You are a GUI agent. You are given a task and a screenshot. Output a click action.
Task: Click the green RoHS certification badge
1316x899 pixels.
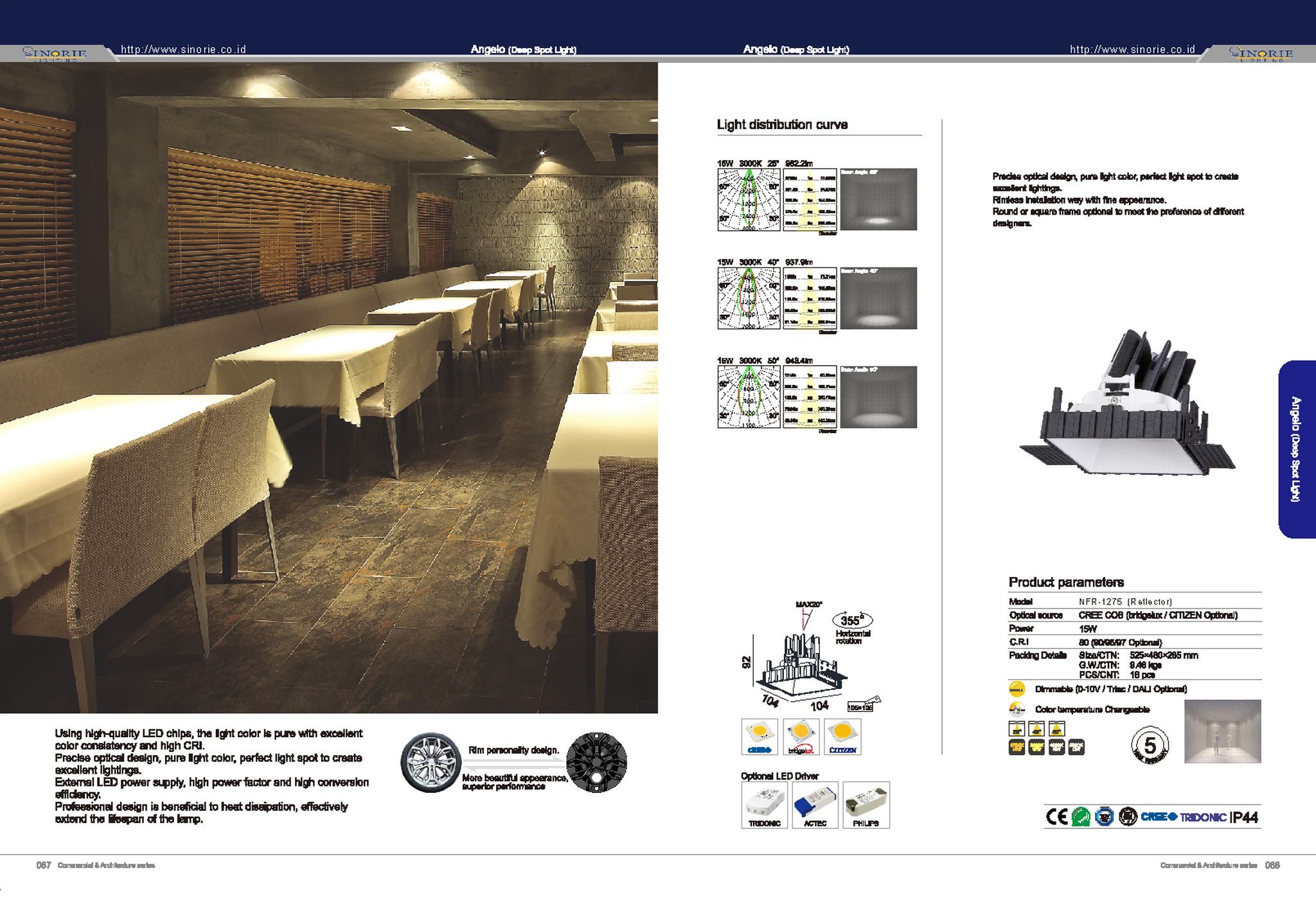pyautogui.click(x=1081, y=817)
